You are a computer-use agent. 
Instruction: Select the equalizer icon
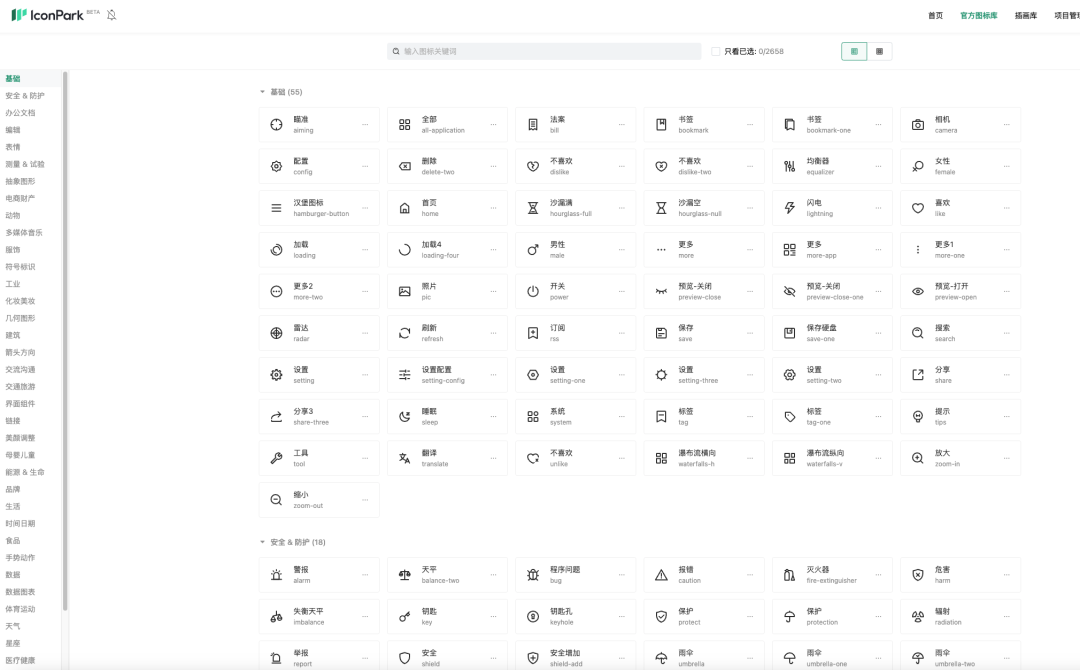click(x=789, y=166)
